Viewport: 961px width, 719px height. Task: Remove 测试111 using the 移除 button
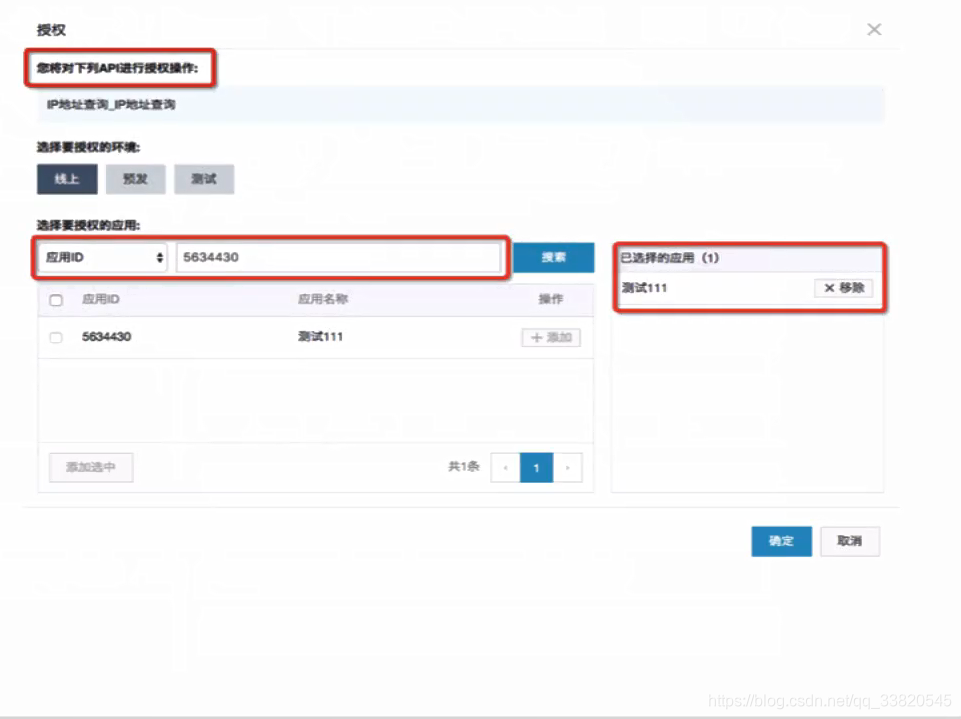tap(843, 288)
